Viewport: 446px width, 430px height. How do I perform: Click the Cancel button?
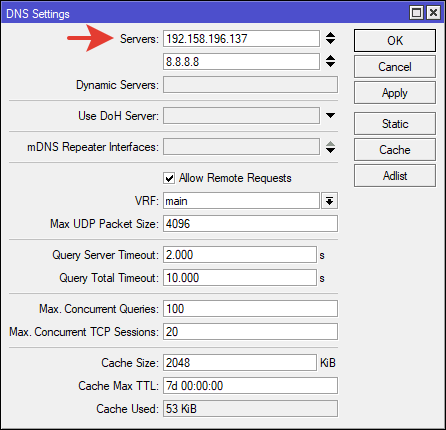395,67
